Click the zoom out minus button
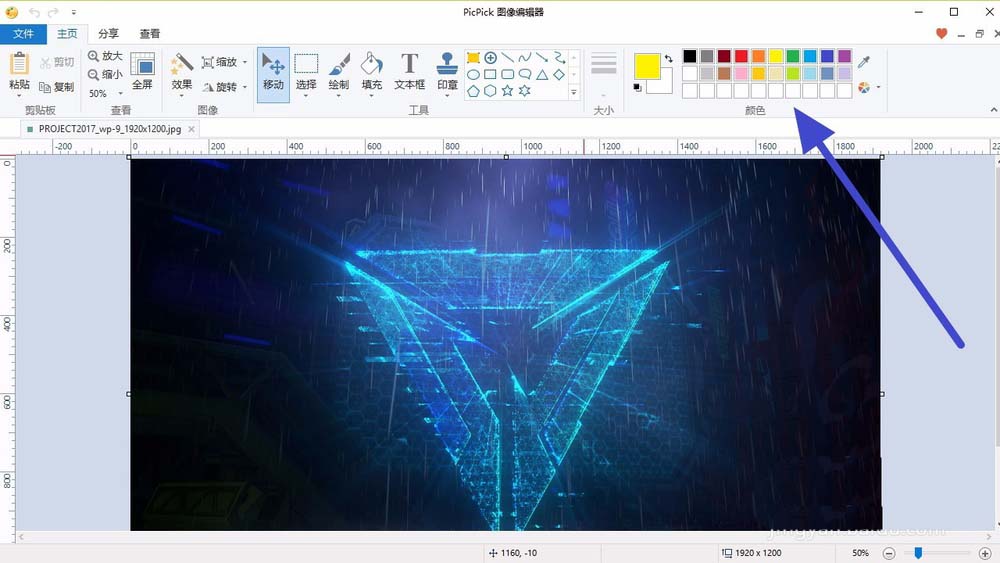 890,553
